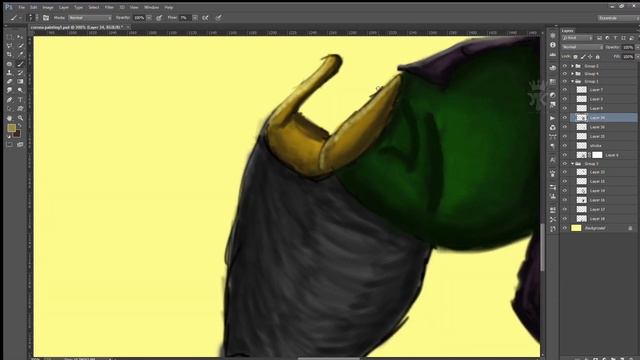Viewport: 640px width, 360px height.
Task: Toggle pressure for opacity button
Action: coord(159,18)
